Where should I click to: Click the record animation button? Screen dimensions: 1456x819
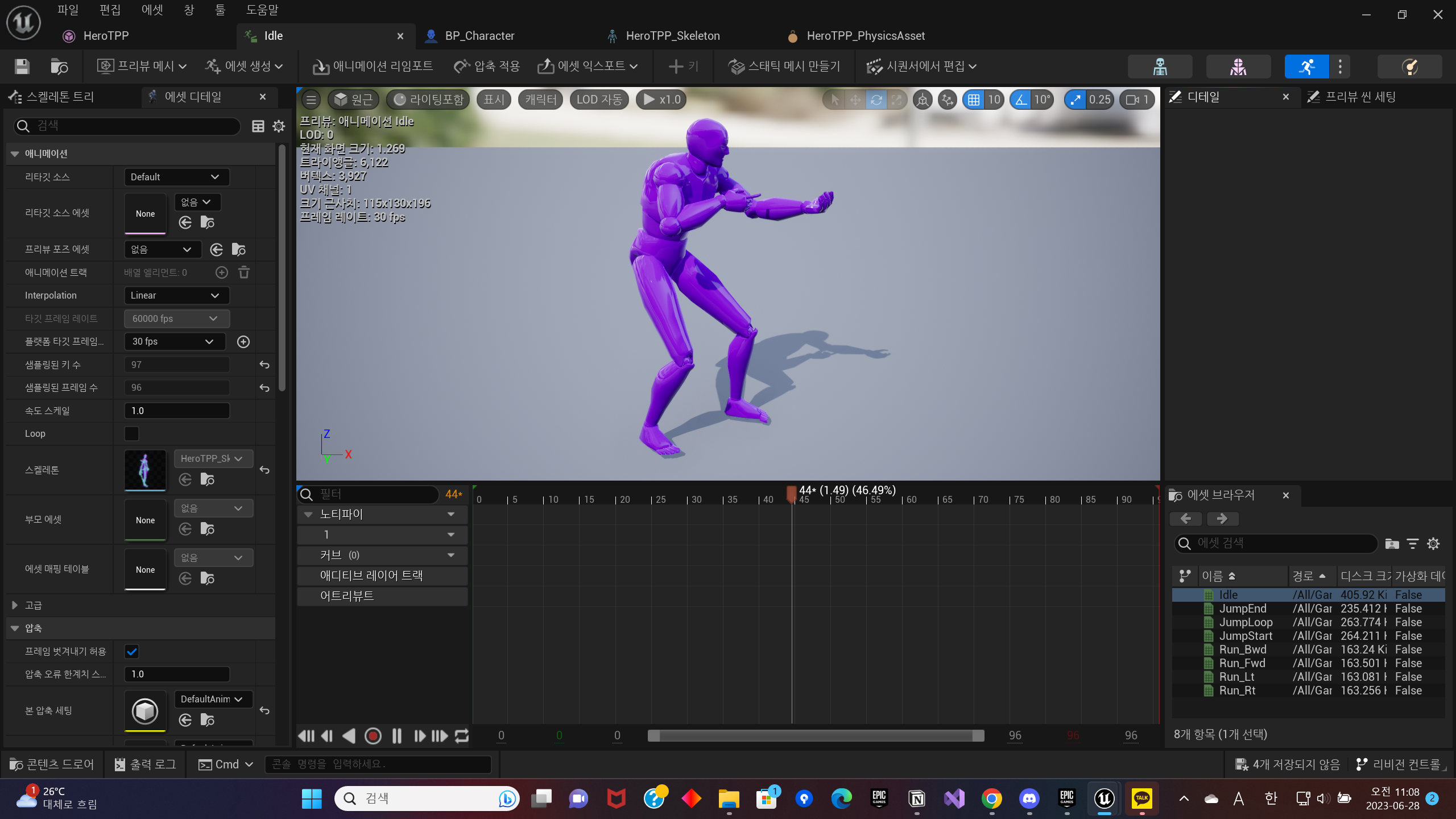click(373, 736)
